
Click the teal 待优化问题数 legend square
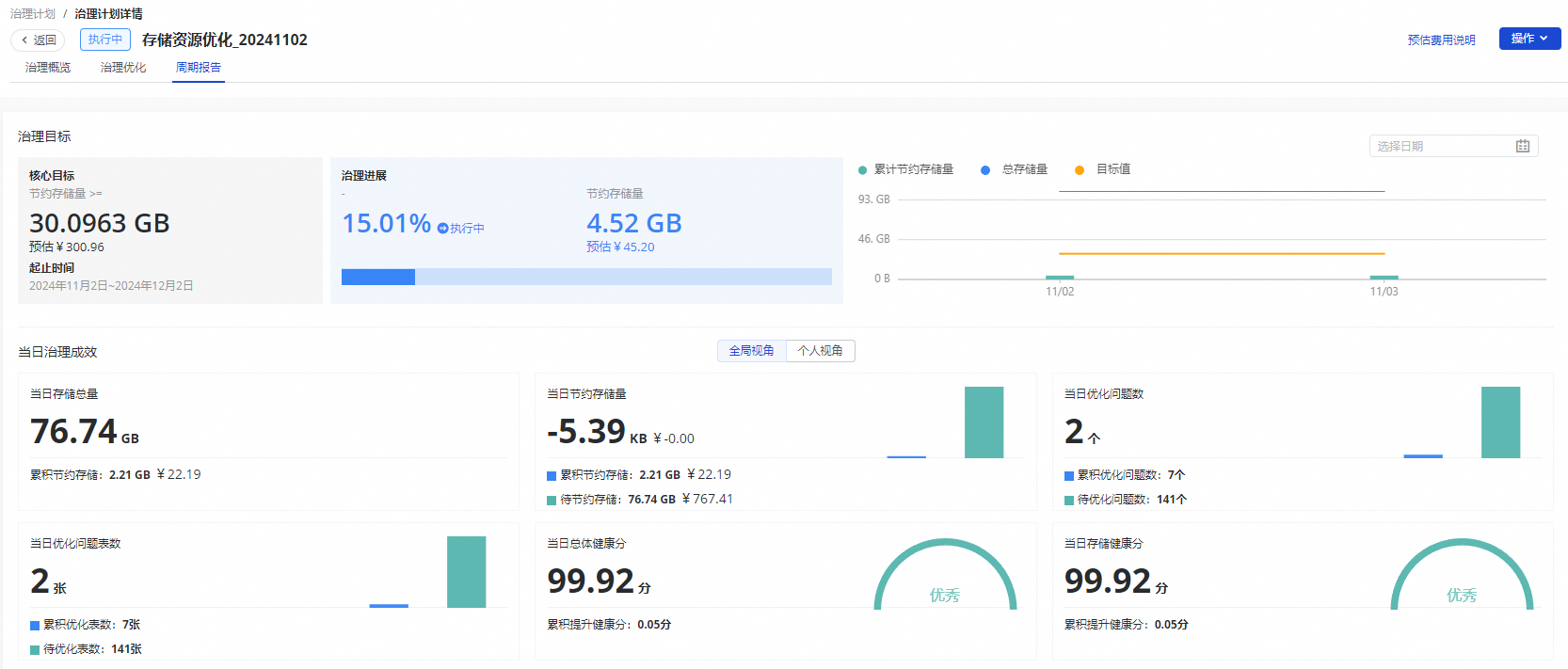point(1069,501)
